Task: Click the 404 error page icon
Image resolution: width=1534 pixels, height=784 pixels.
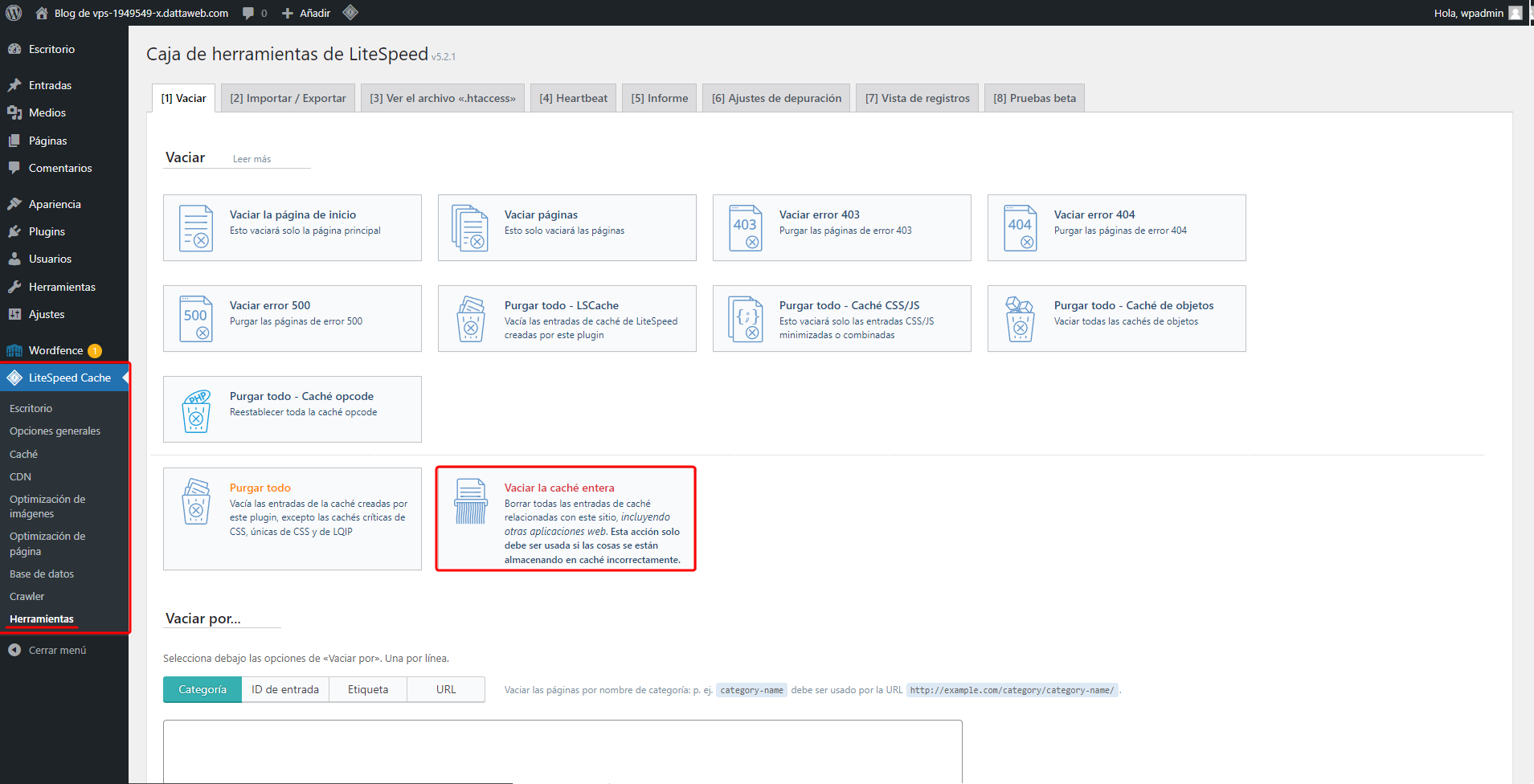Action: coord(1021,228)
